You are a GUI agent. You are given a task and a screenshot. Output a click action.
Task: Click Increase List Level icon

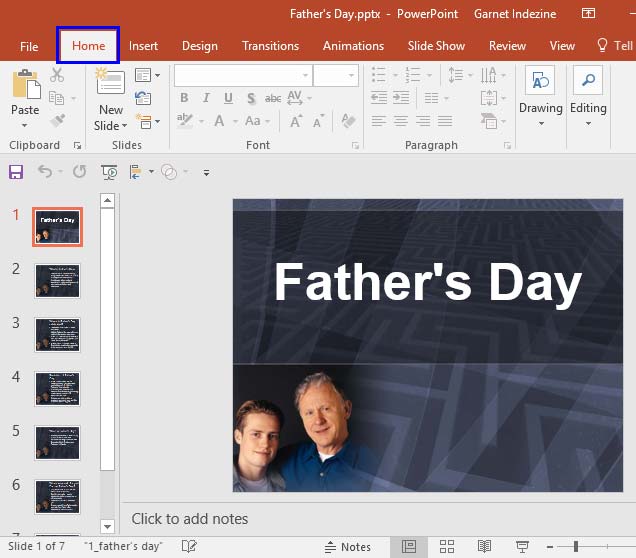click(401, 98)
